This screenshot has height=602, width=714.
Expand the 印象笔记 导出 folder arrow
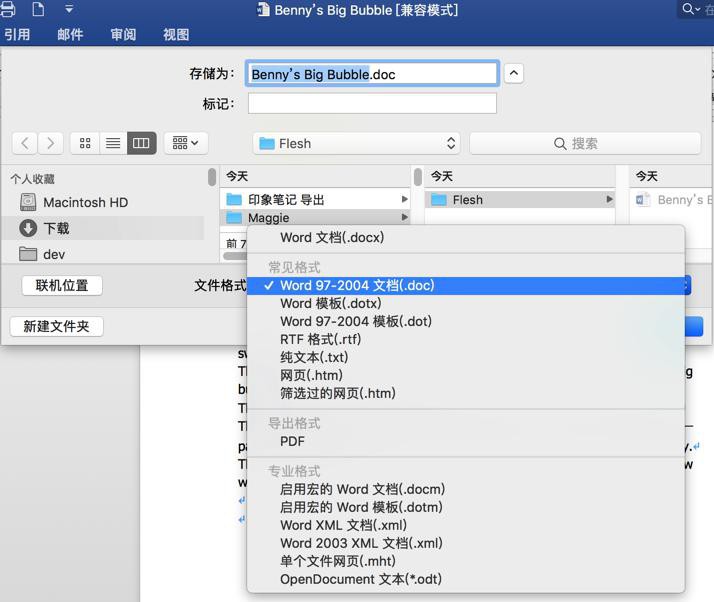(404, 199)
